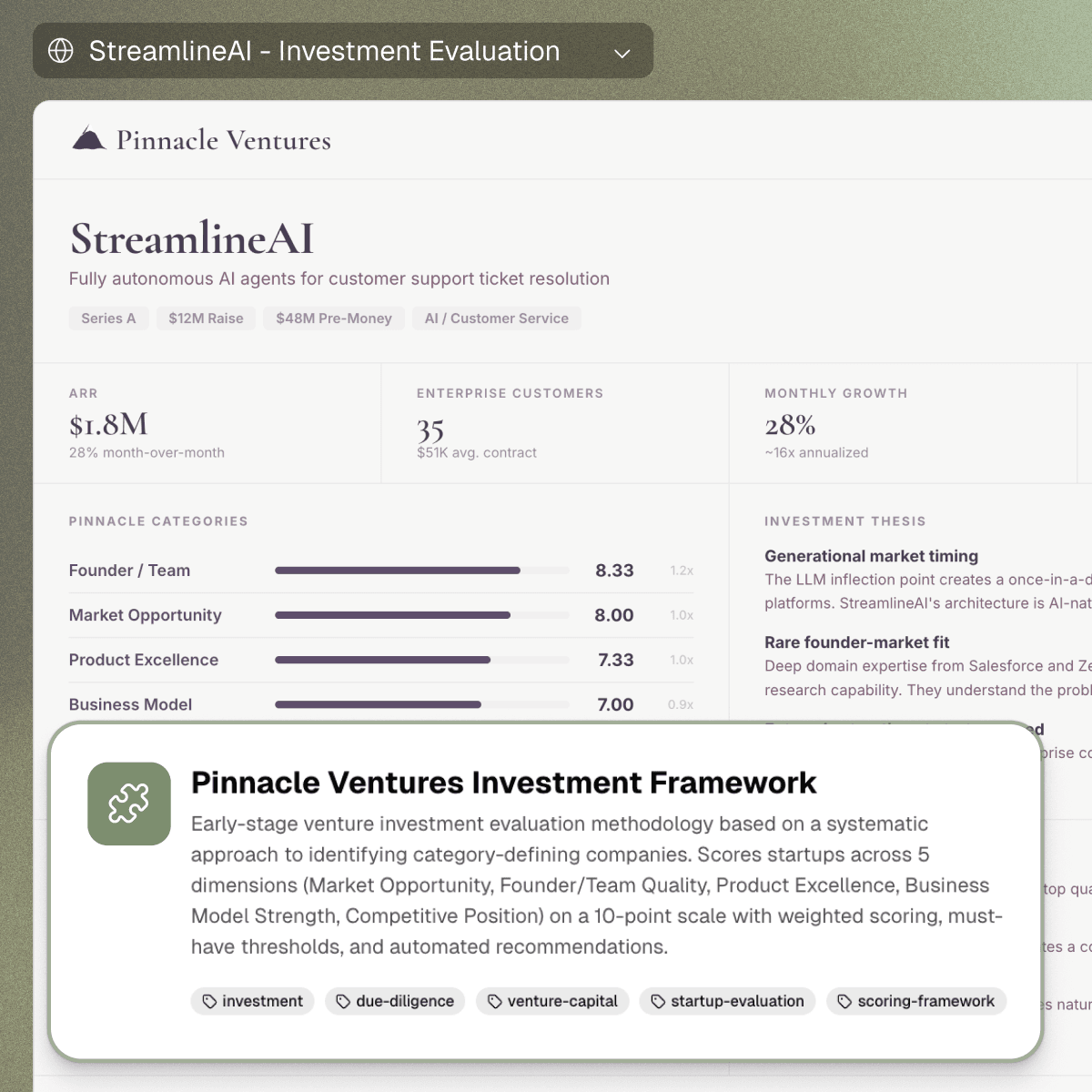Open the startup-evaluation tag
The height and width of the screenshot is (1092, 1092).
tap(727, 1001)
